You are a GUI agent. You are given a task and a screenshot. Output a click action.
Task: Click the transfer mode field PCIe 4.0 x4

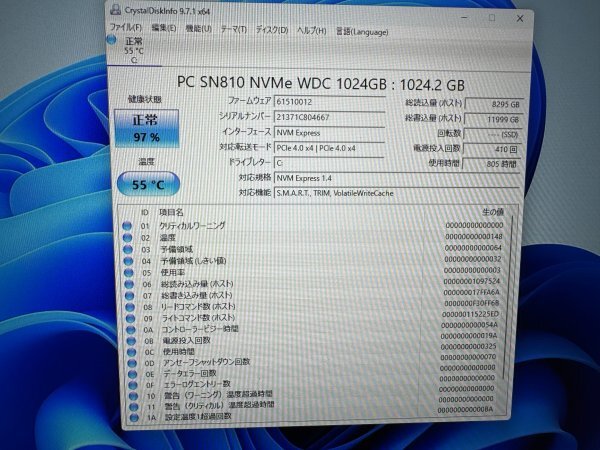coord(329,148)
